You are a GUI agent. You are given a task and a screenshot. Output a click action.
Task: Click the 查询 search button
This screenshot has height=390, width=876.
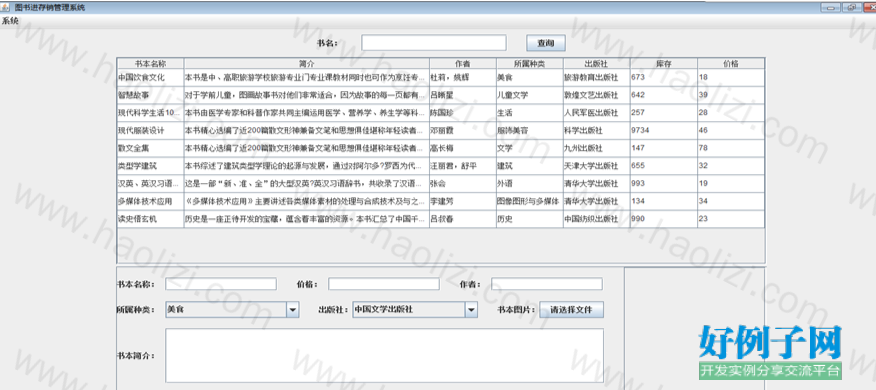point(546,43)
